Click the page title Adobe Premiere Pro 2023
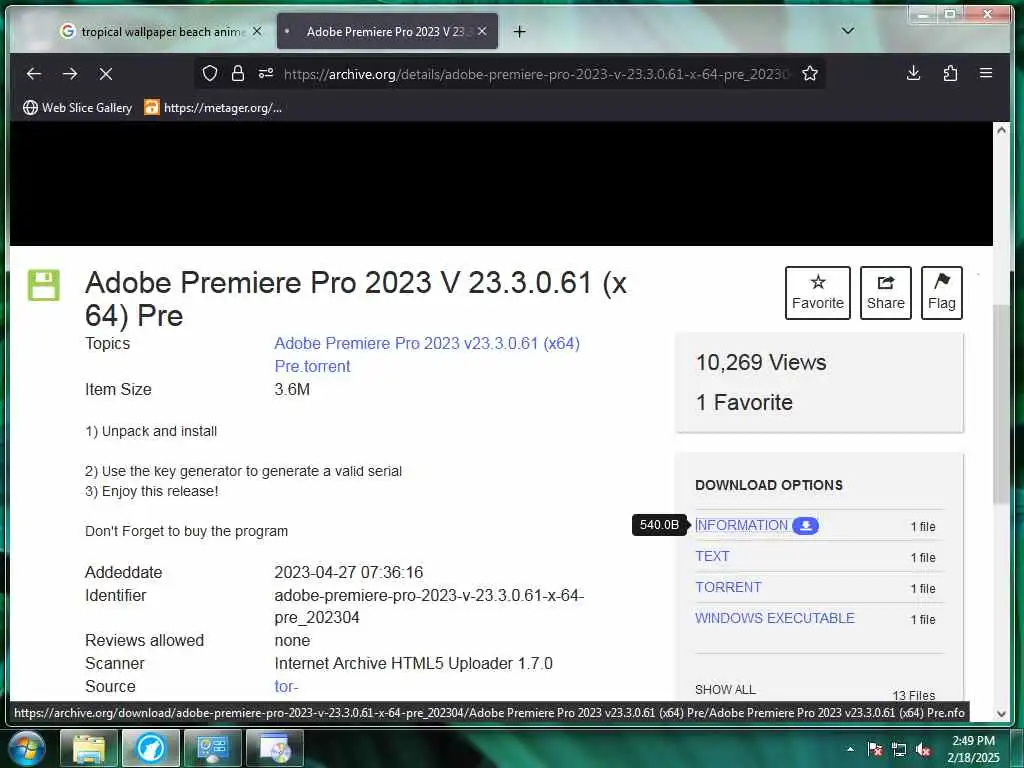This screenshot has height=768, width=1024. tap(356, 299)
